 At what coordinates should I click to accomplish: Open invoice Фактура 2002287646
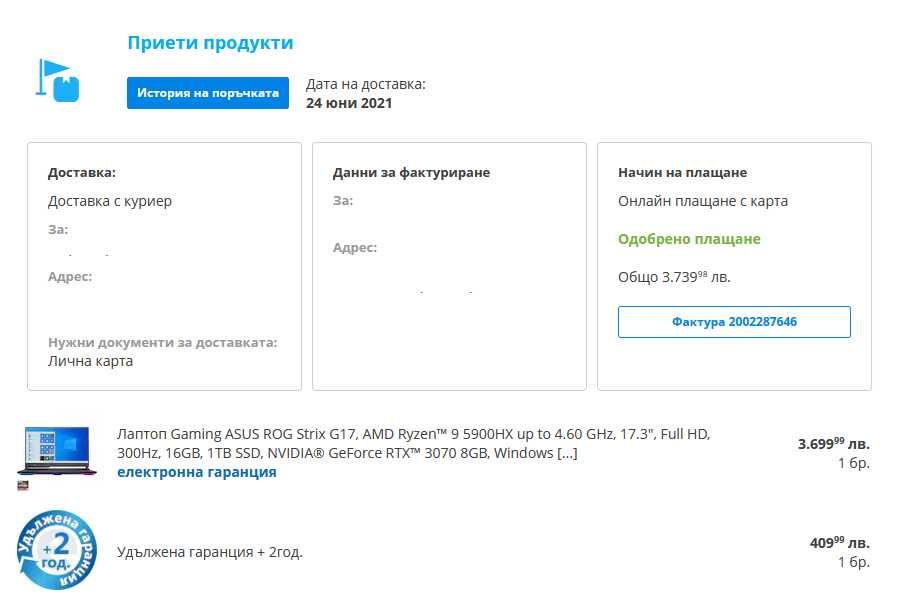[734, 322]
